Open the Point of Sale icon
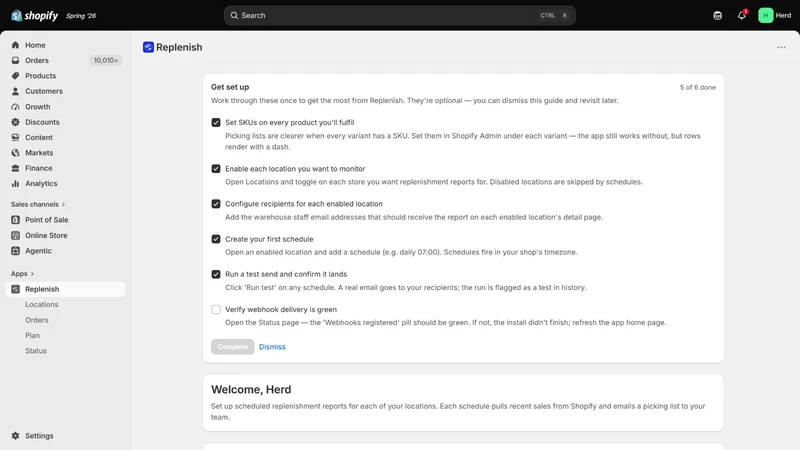 15,220
